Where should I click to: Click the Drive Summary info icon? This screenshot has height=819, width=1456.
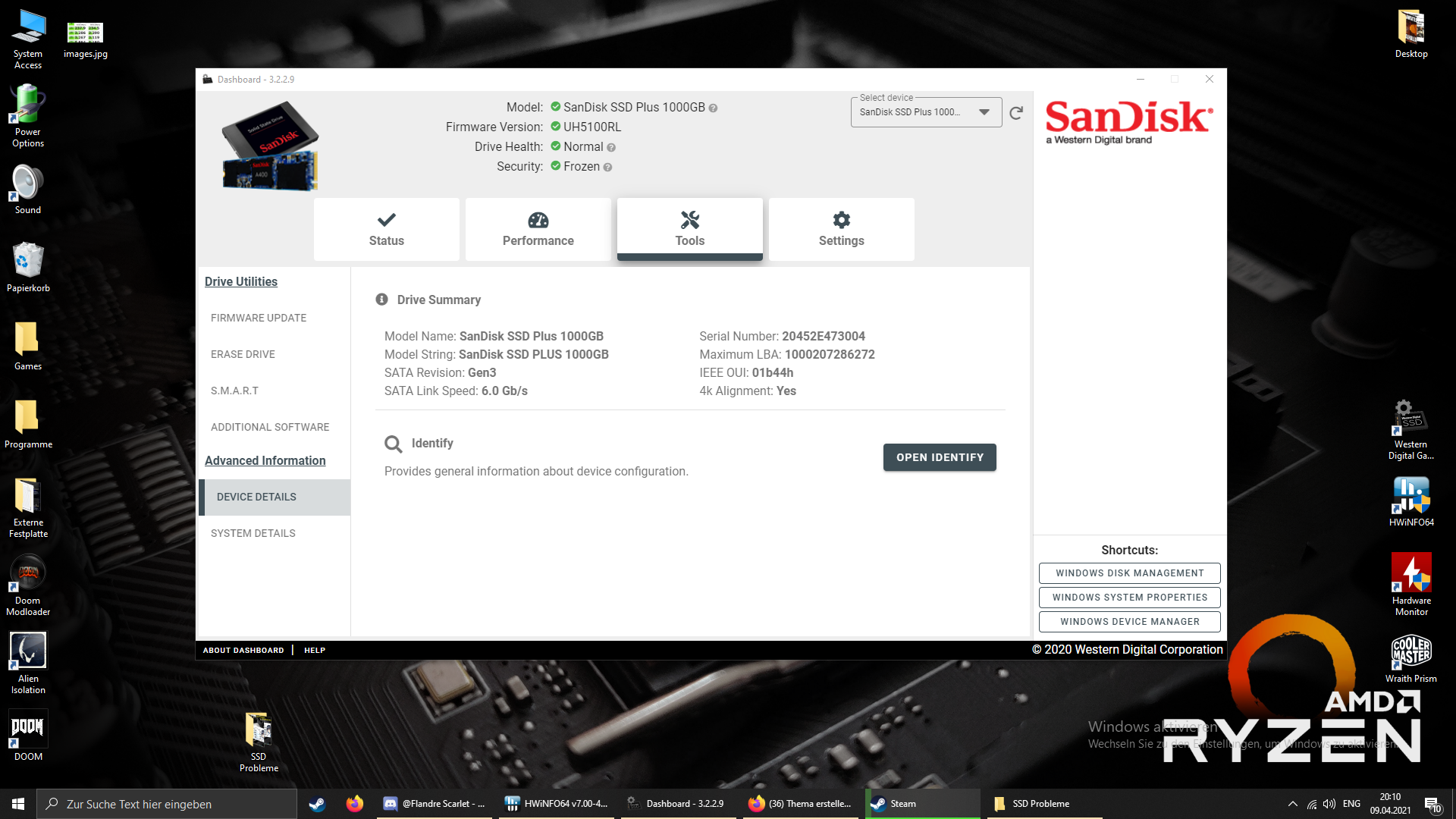tap(381, 300)
